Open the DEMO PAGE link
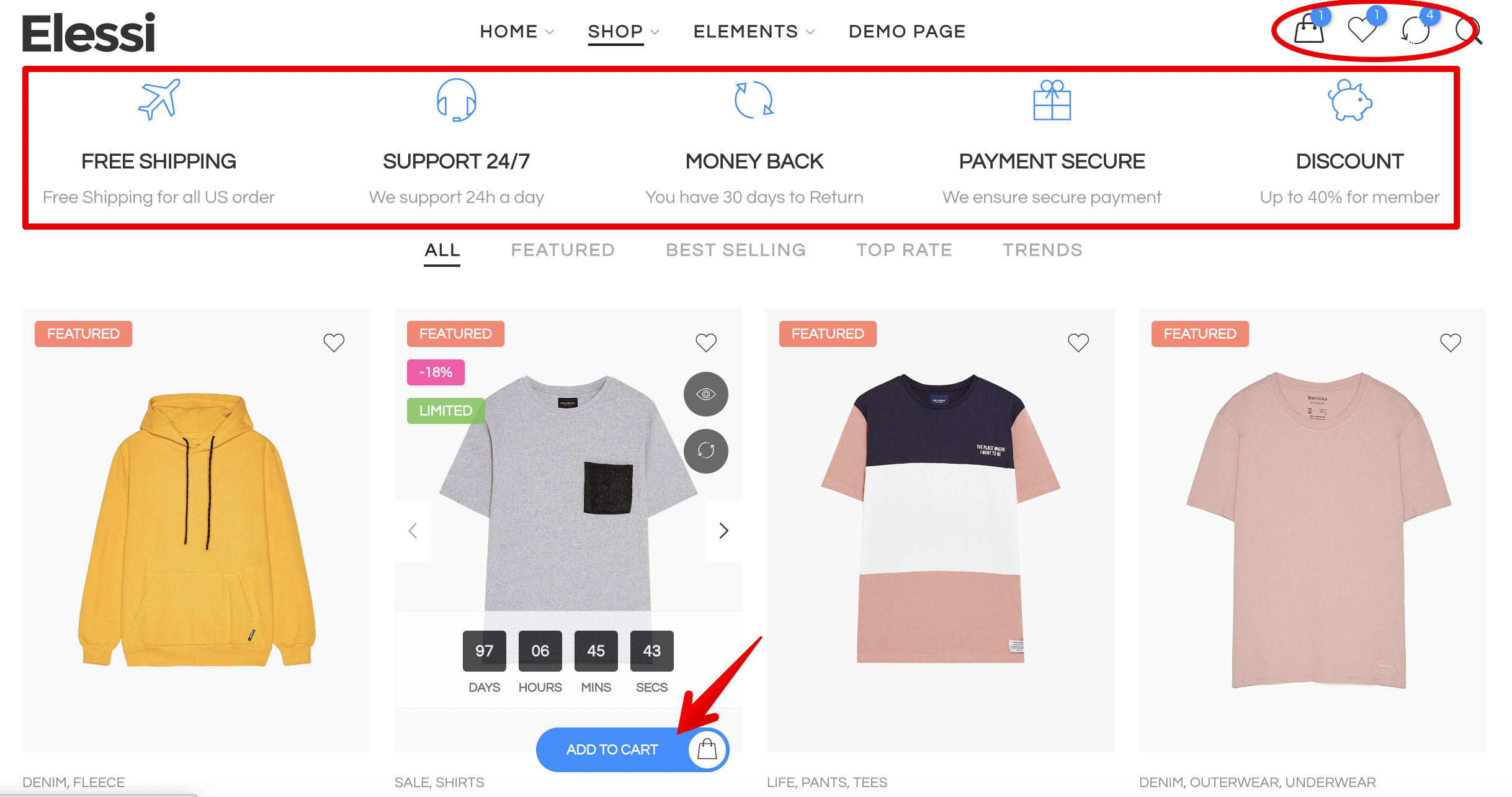This screenshot has height=797, width=1512. tap(907, 32)
